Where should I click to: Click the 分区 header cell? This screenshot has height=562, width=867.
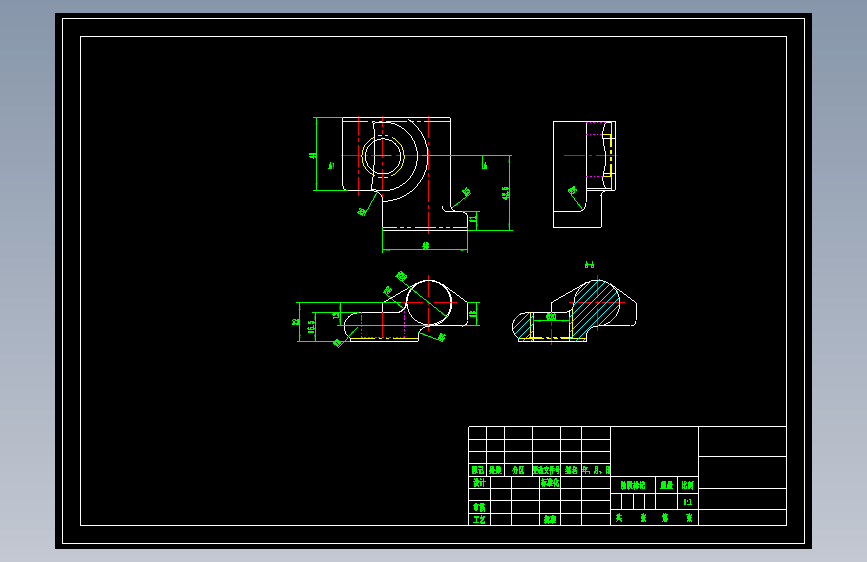click(518, 470)
